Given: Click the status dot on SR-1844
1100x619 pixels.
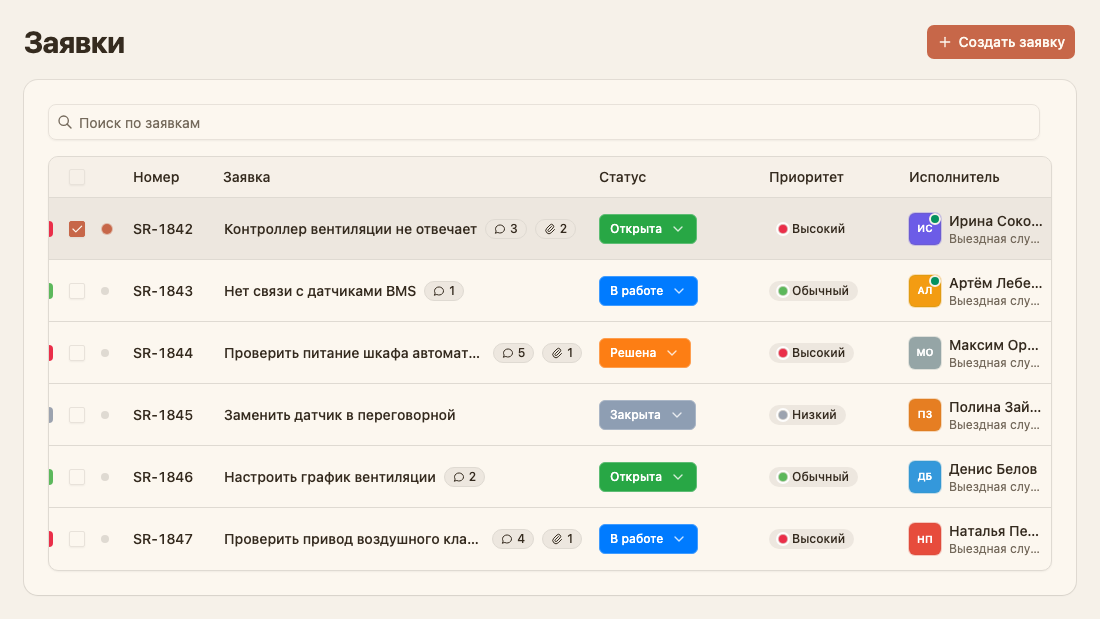Looking at the screenshot, I should pos(105,353).
